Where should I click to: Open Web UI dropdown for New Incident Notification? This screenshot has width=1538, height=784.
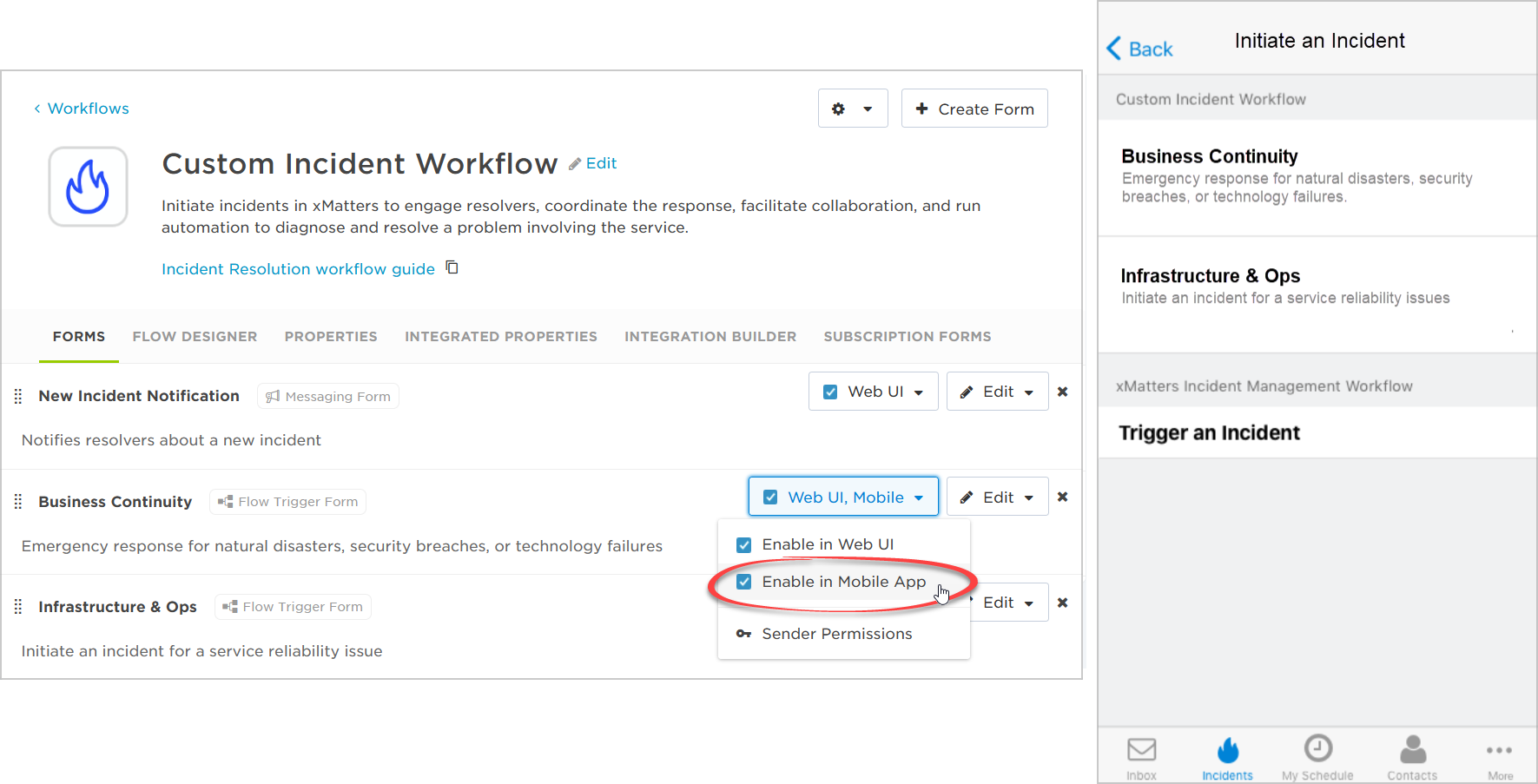[873, 392]
